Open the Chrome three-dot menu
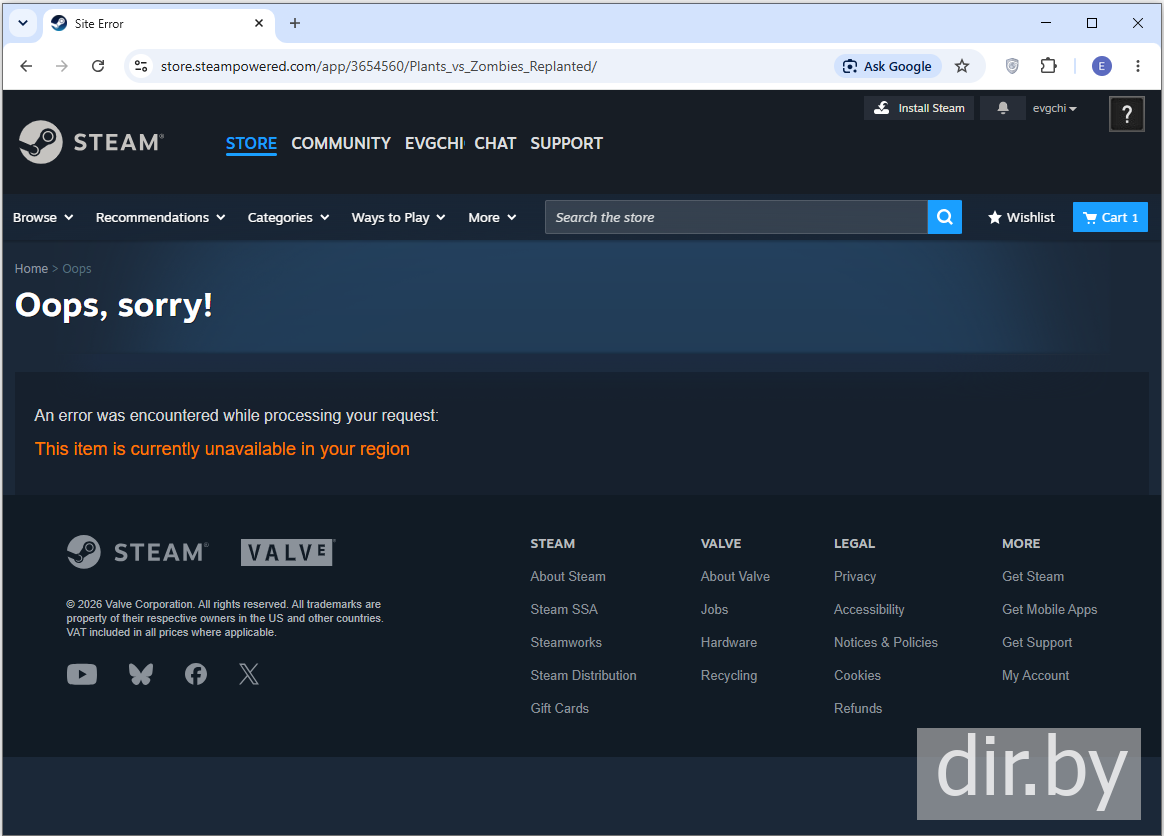 tap(1137, 66)
